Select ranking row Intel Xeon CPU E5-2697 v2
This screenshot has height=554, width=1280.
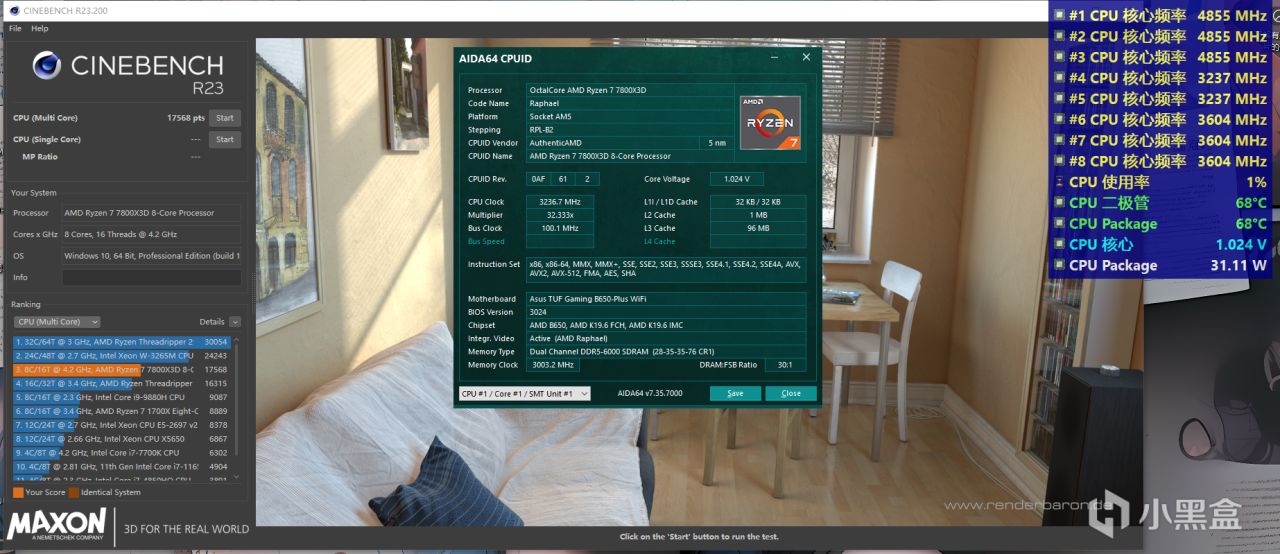pyautogui.click(x=122, y=424)
